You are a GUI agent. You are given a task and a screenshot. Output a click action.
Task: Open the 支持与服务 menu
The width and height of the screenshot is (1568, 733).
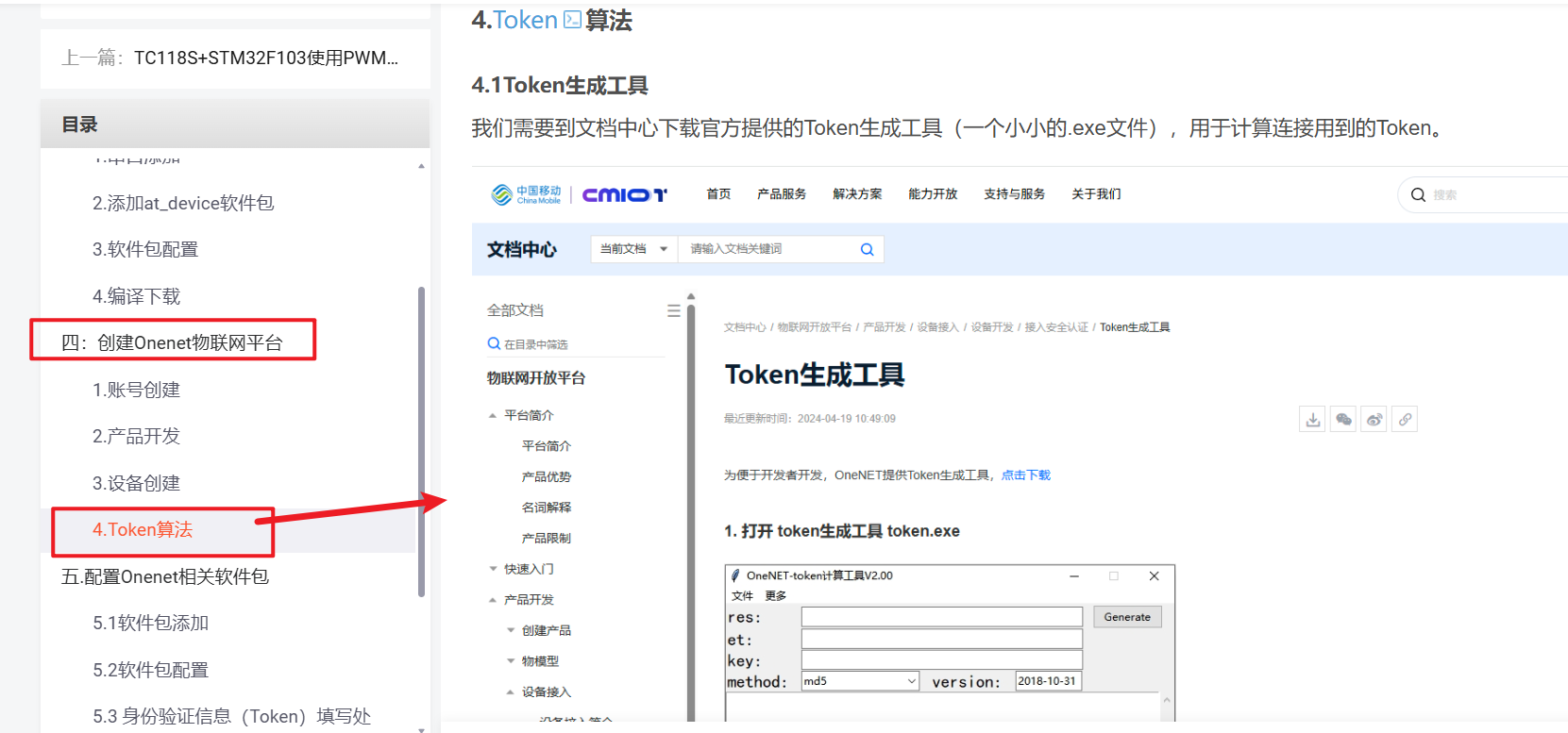[1015, 194]
